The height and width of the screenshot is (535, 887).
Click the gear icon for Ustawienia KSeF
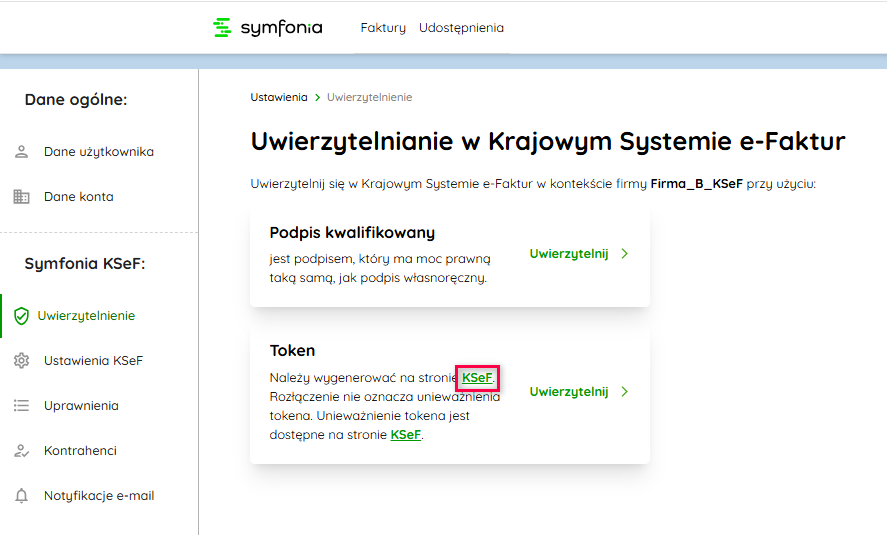(21, 361)
